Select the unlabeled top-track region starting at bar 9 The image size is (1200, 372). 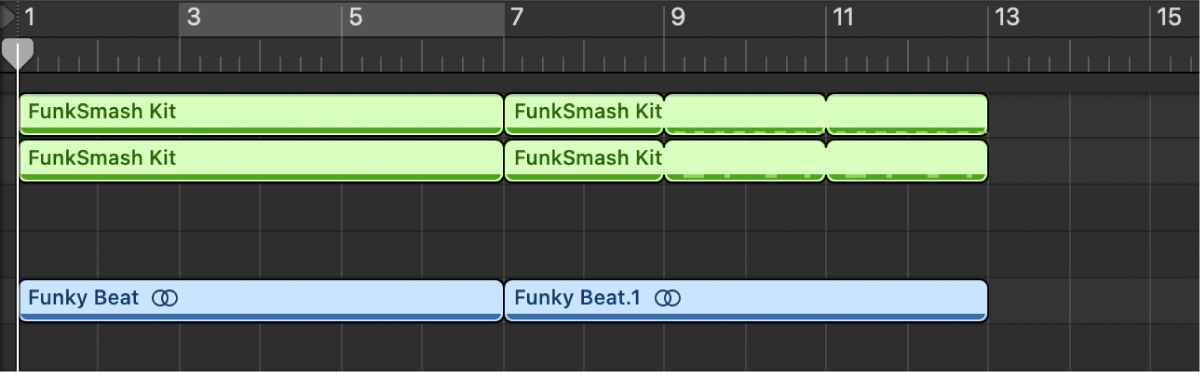click(x=746, y=114)
